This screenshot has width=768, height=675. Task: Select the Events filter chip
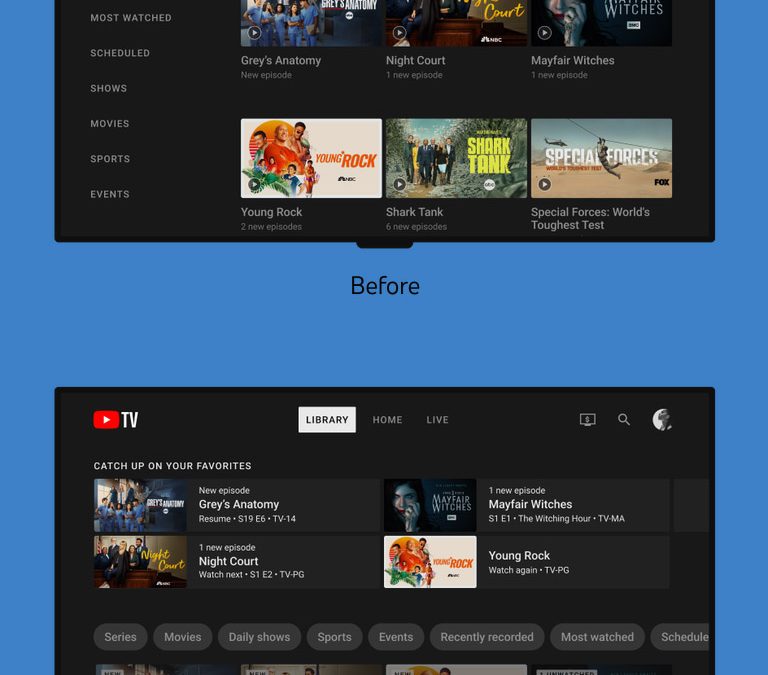click(396, 637)
